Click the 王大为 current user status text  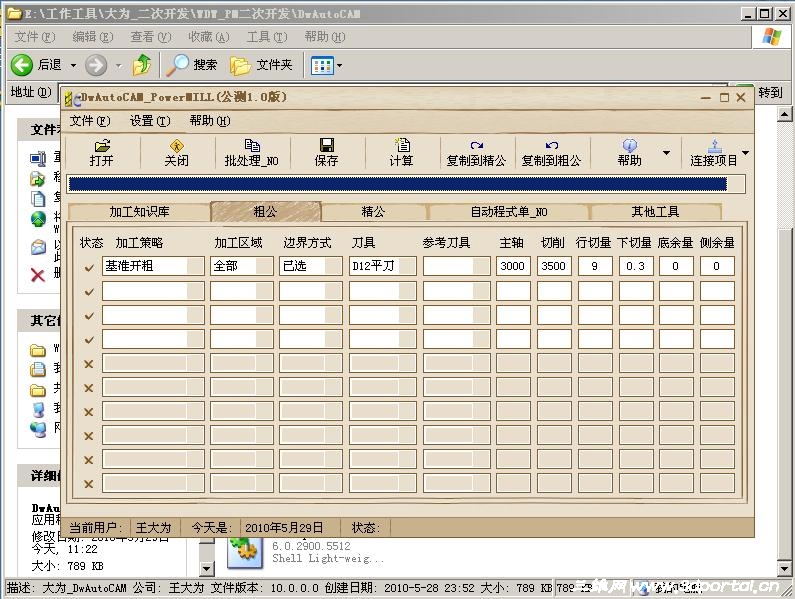pos(154,527)
